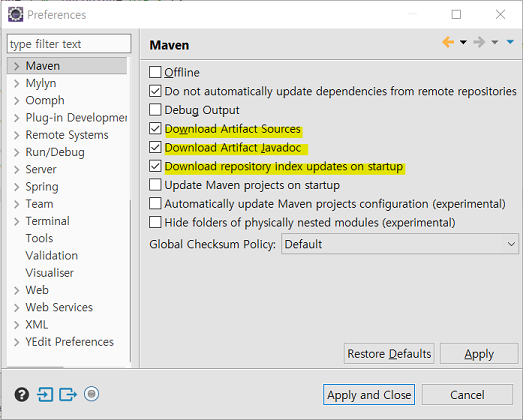The width and height of the screenshot is (523, 420).
Task: Click the Oomph preference recorder icon
Action: coord(91,394)
